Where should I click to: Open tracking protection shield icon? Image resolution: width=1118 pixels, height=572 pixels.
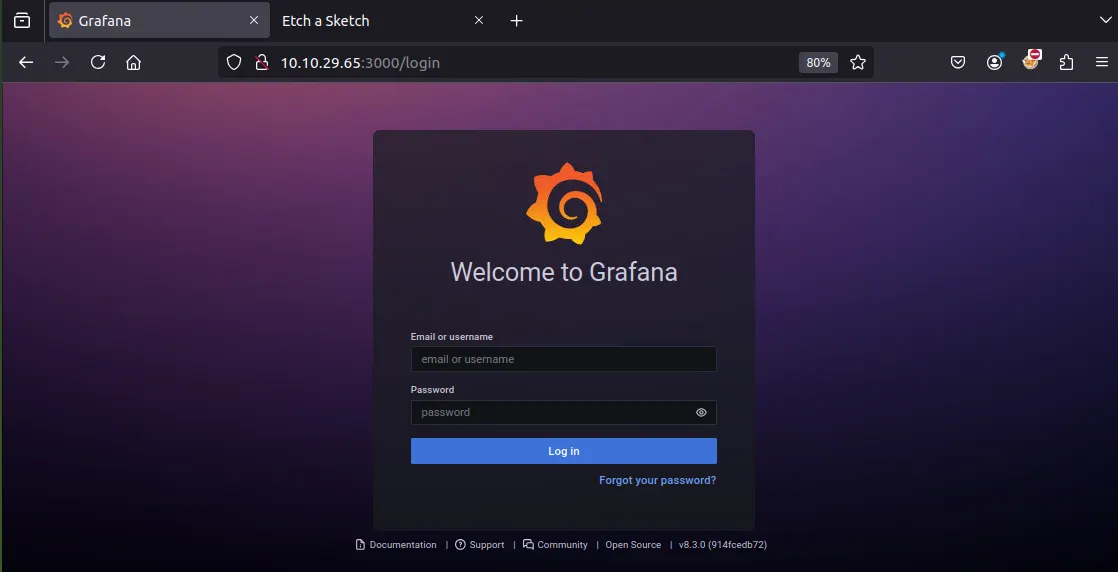[234, 62]
